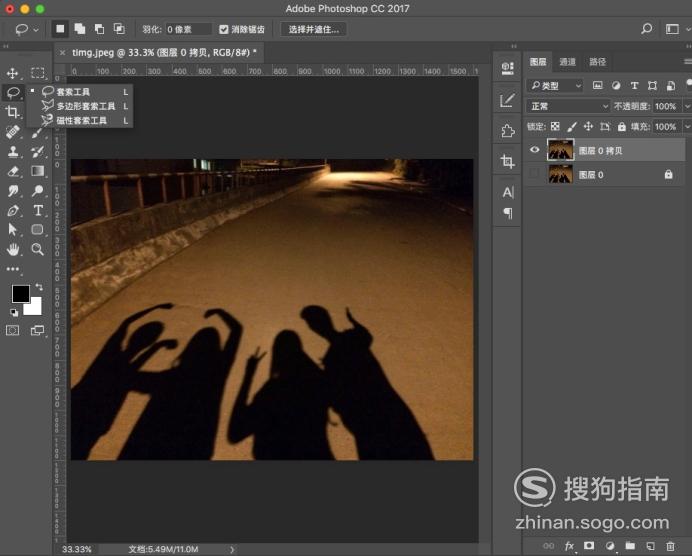Image resolution: width=692 pixels, height=556 pixels.
Task: Filter layers by smart objects
Action: [x=671, y=86]
